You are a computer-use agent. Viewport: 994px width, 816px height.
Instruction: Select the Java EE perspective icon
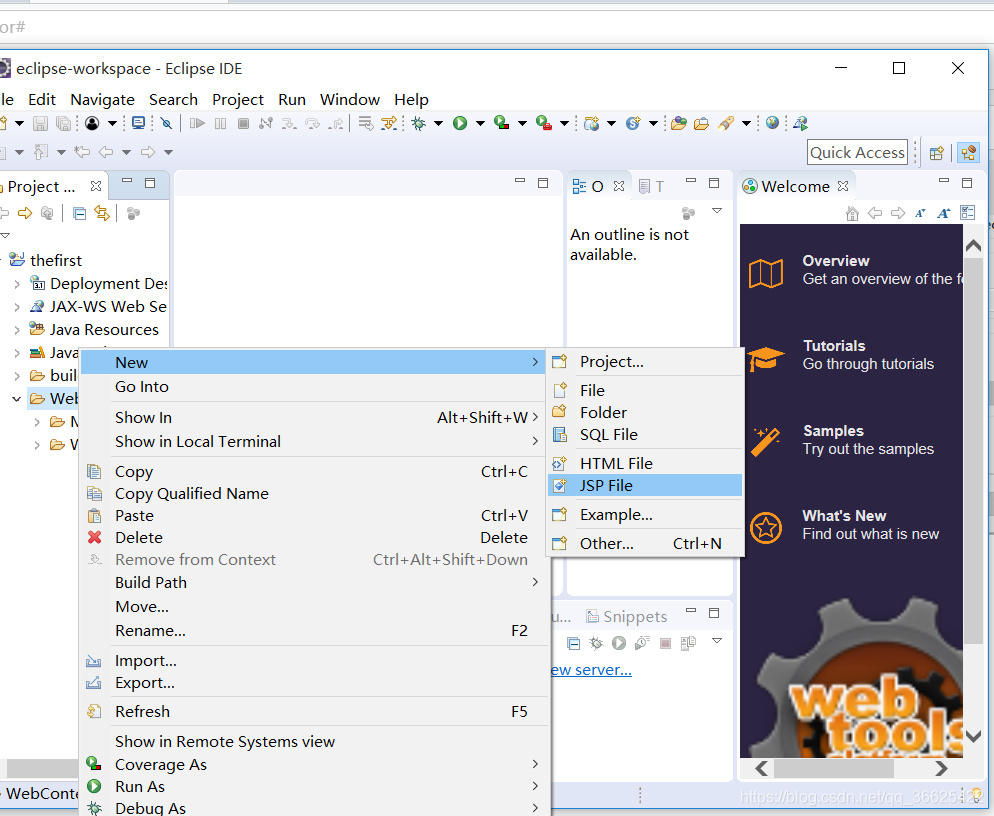[968, 153]
